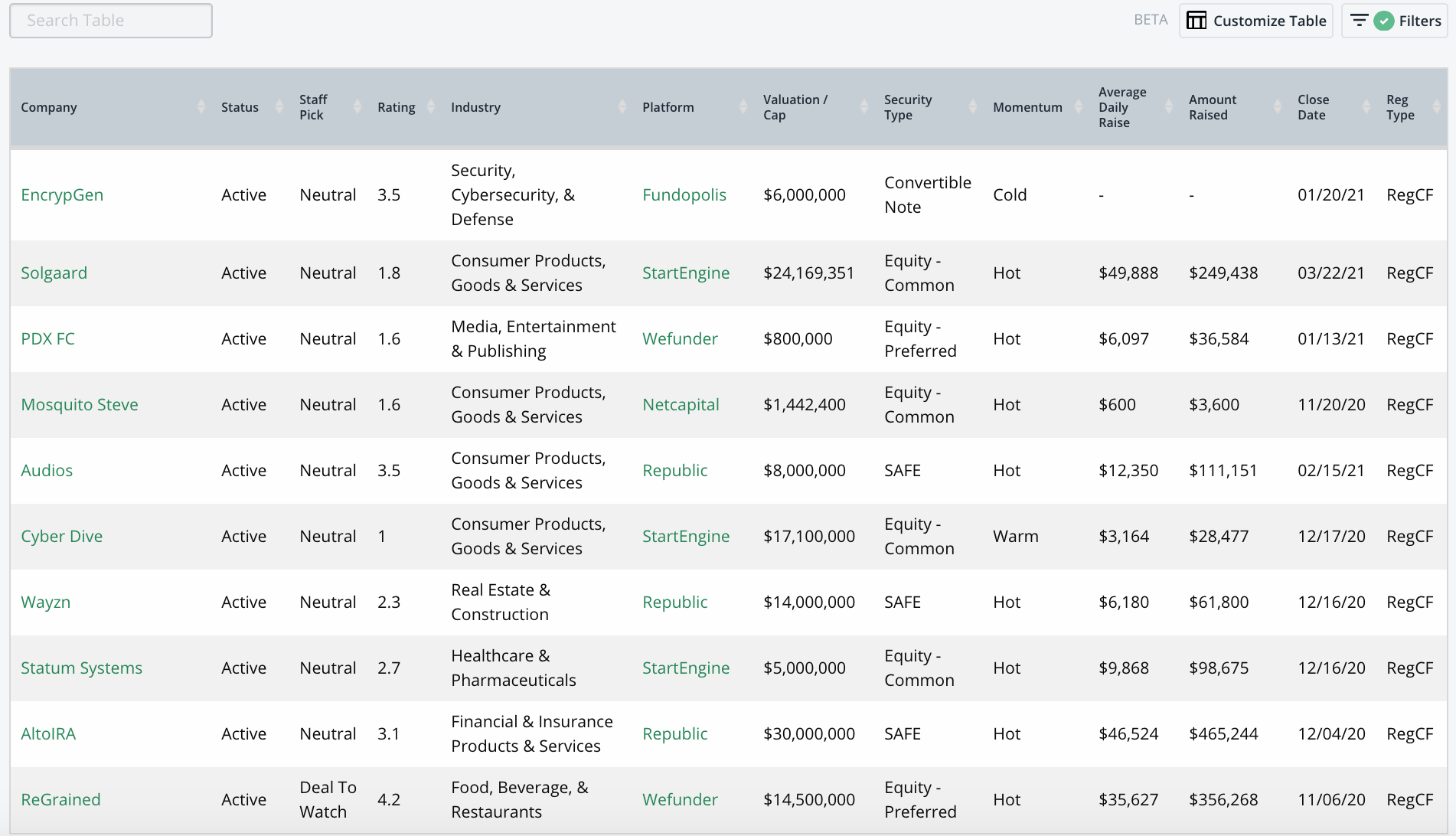Sort by Amount Raised column arrows
This screenshot has height=836, width=1456.
click(1278, 107)
